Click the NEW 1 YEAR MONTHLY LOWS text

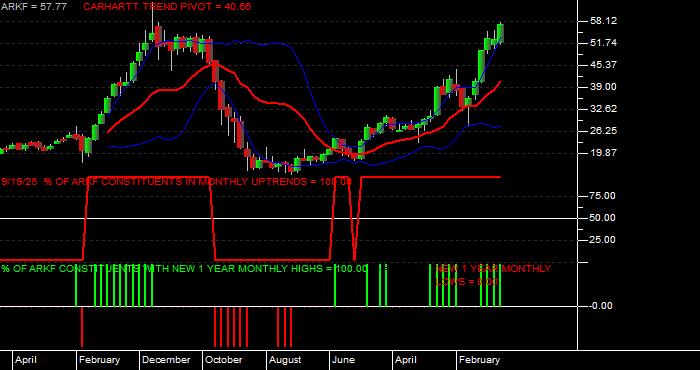coord(493,275)
